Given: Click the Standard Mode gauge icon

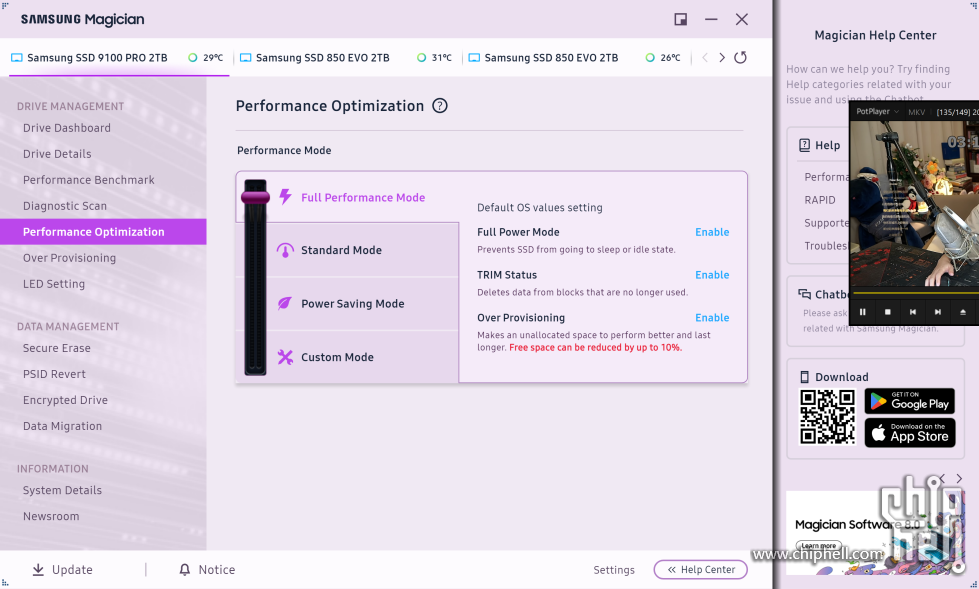Looking at the screenshot, I should point(285,250).
